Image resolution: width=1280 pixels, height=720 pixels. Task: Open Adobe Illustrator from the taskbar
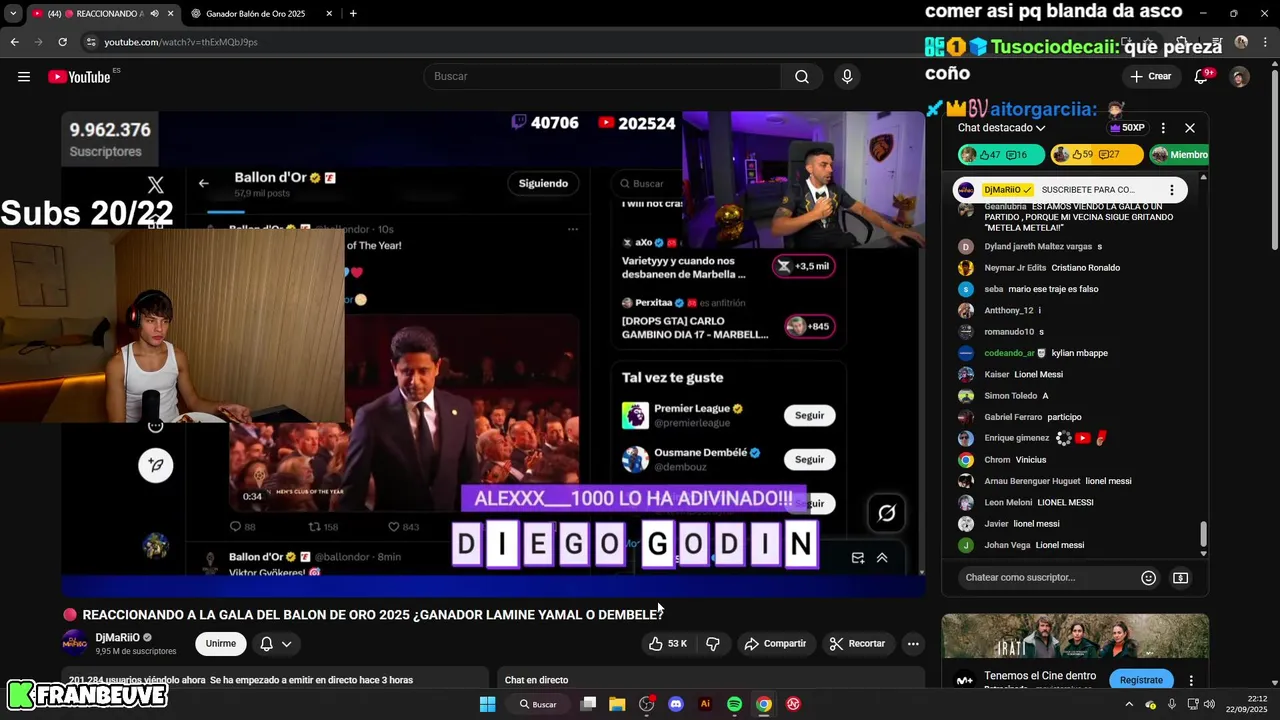click(x=705, y=704)
